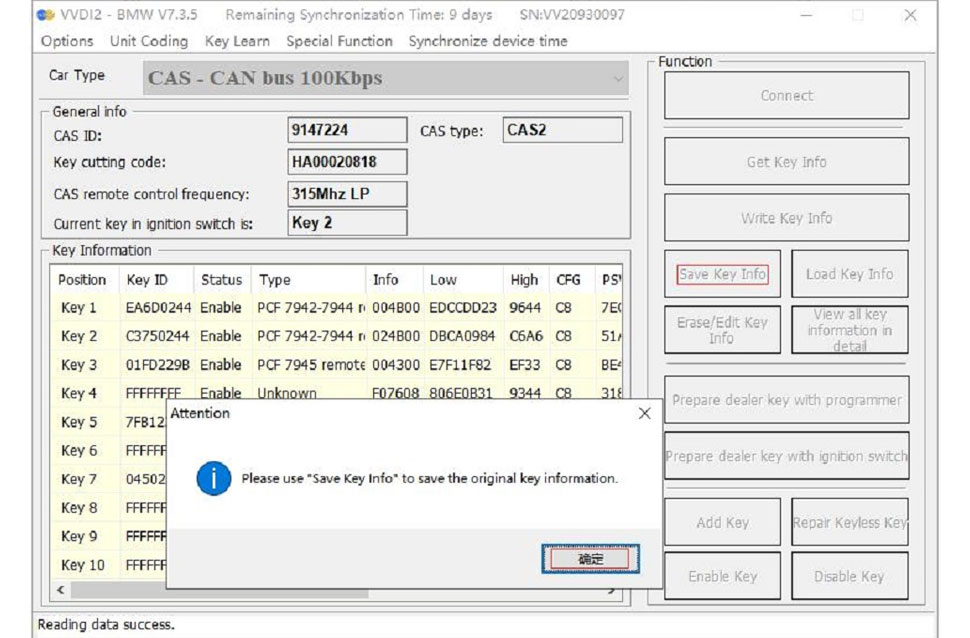Viewport: 970px width, 638px height.
Task: Open the Unit Coding menu
Action: click(x=148, y=41)
